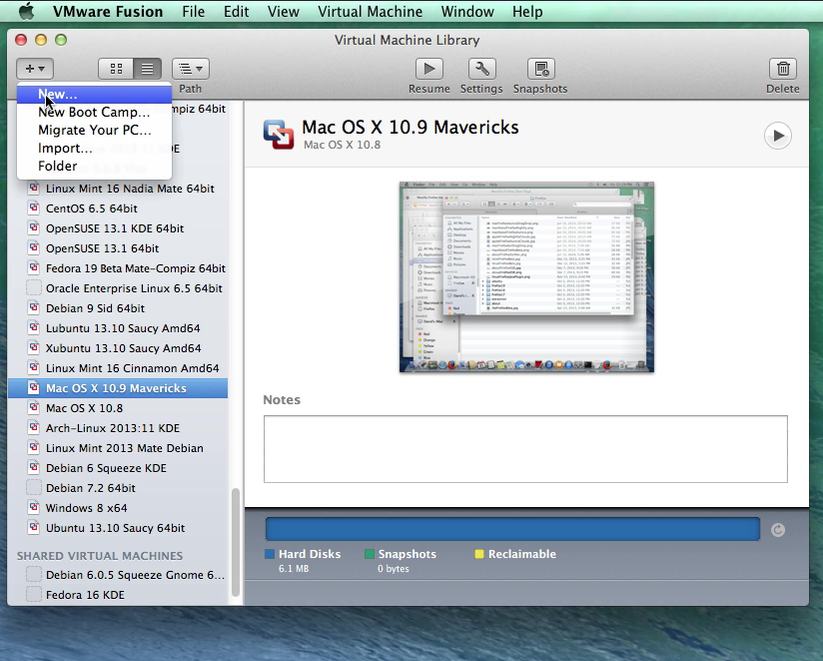Click the 6.1 MB hard disk size text

(293, 569)
